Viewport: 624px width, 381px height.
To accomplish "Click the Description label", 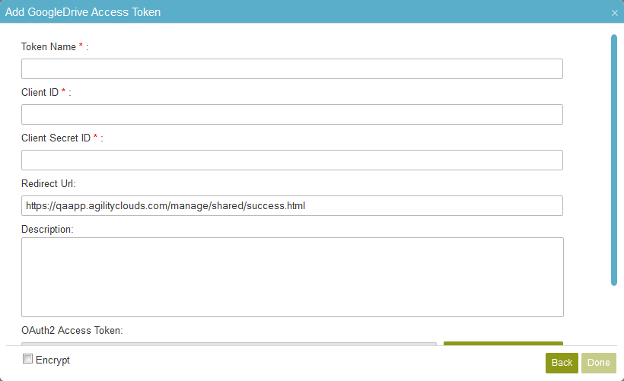I will [x=47, y=230].
